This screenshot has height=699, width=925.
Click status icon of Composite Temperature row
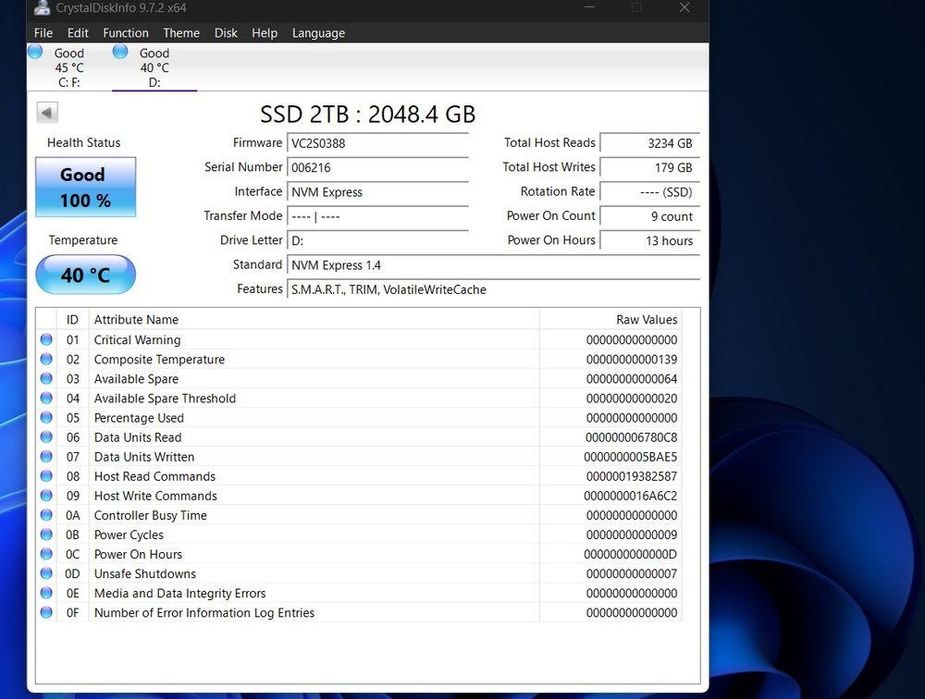(x=46, y=359)
